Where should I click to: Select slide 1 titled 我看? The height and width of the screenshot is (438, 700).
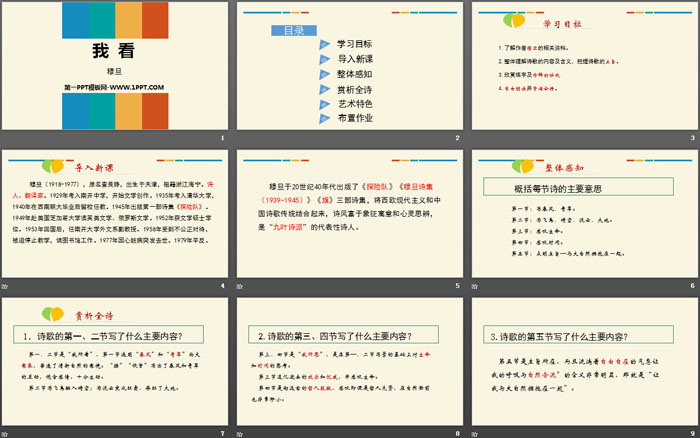[x=115, y=66]
